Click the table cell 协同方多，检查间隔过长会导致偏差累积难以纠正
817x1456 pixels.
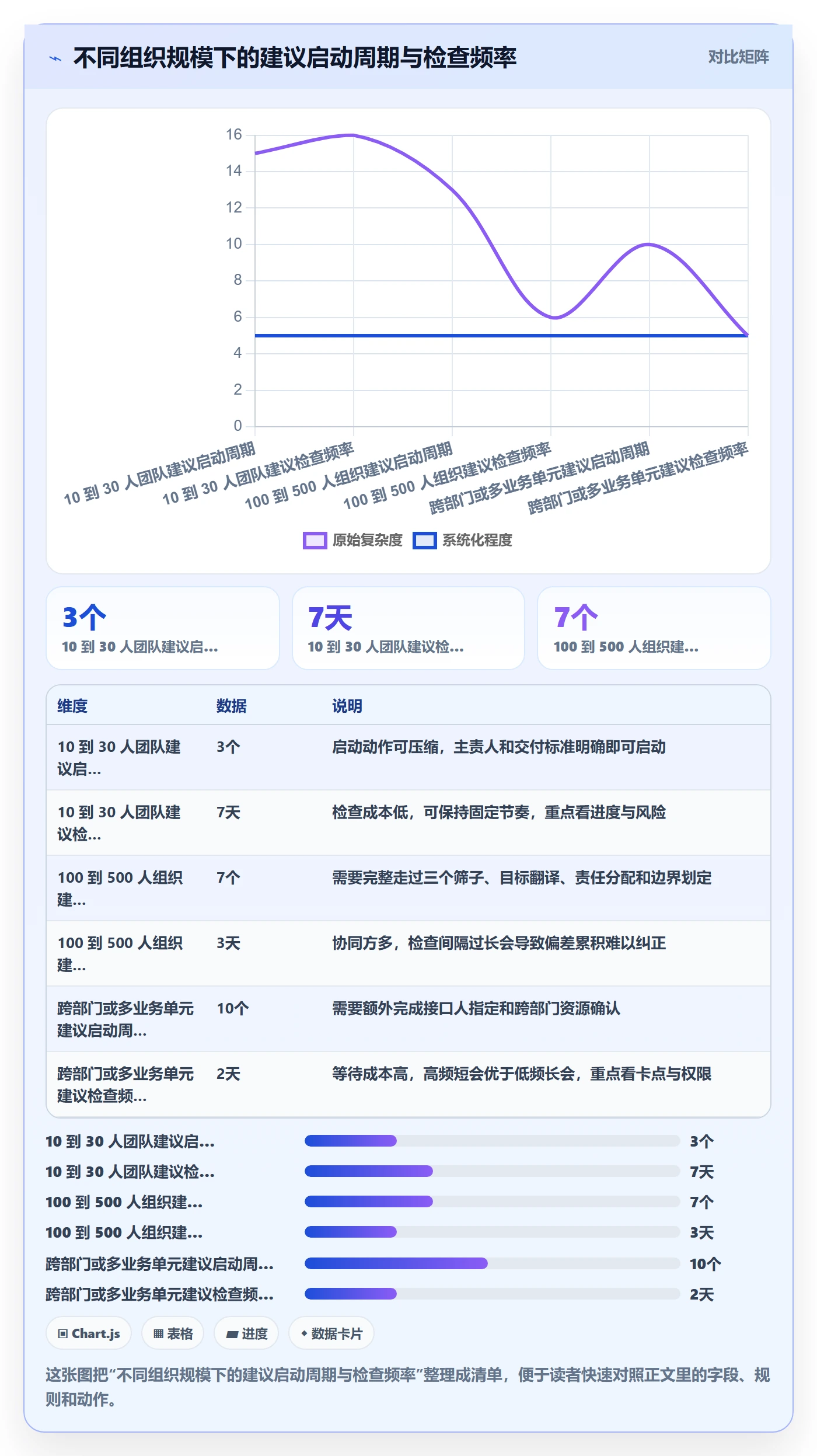[499, 943]
